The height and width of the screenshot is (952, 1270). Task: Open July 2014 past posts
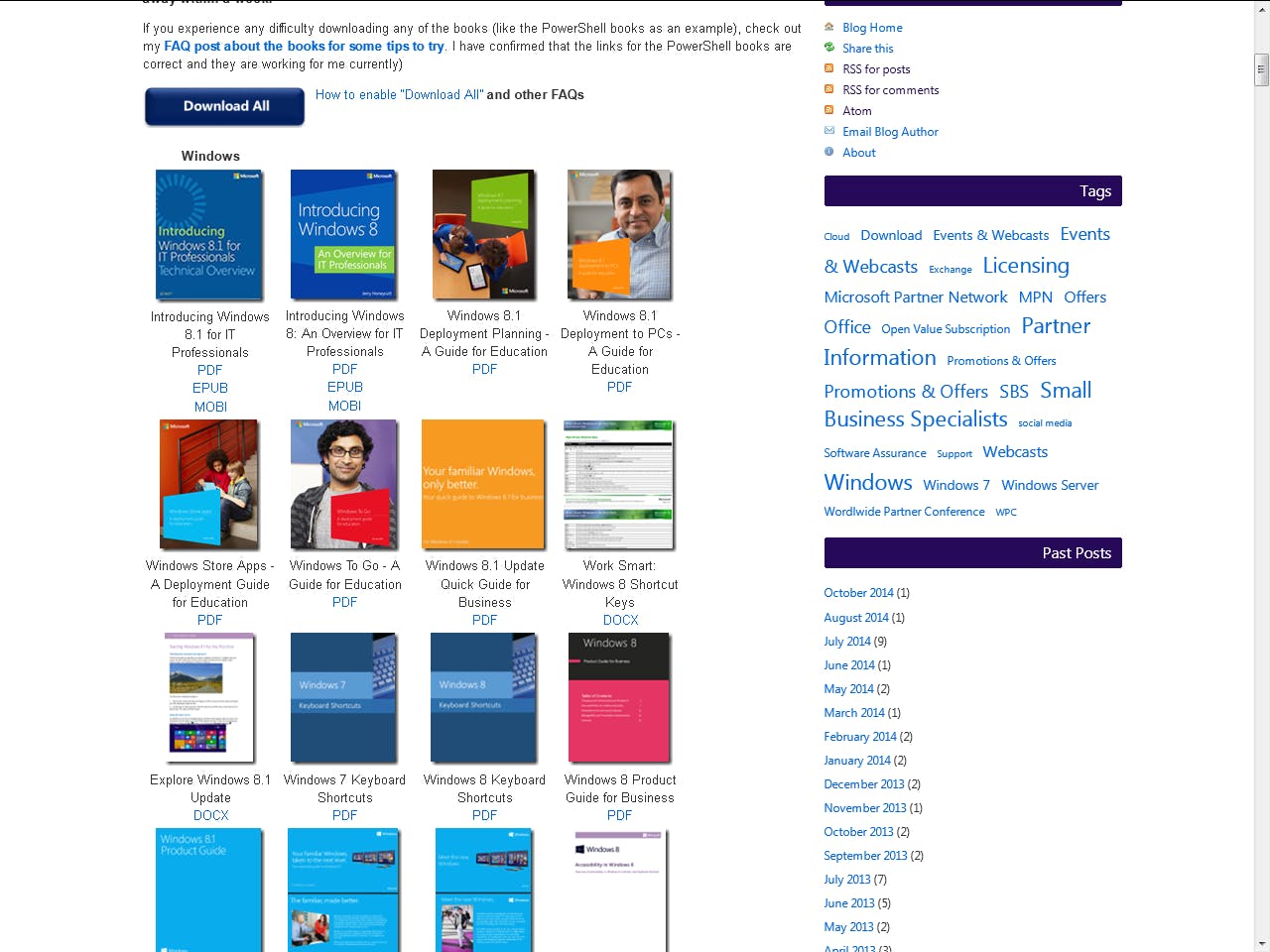point(846,642)
